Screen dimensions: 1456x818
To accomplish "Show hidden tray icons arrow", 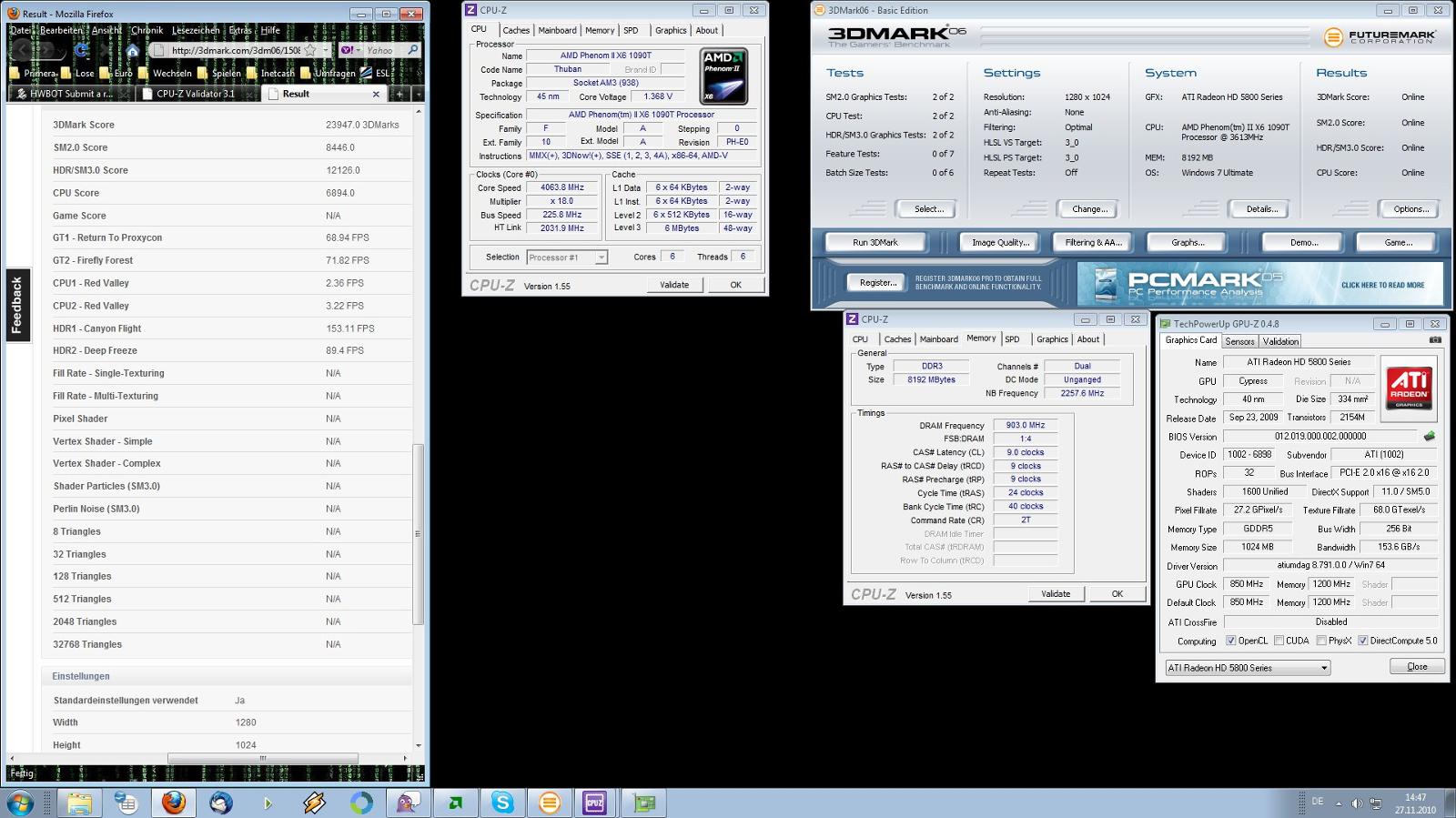I will (1339, 803).
